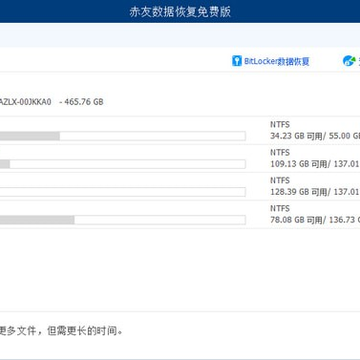This screenshot has width=360, height=360.
Task: Select the partition with 34.23 GB free
Action: coord(180,130)
